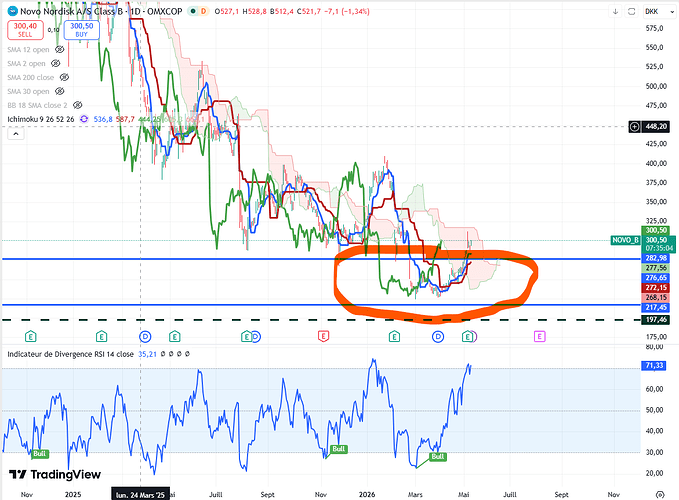Click the red E earnings marker near Nov 2025
The image size is (679, 500).
click(323, 336)
